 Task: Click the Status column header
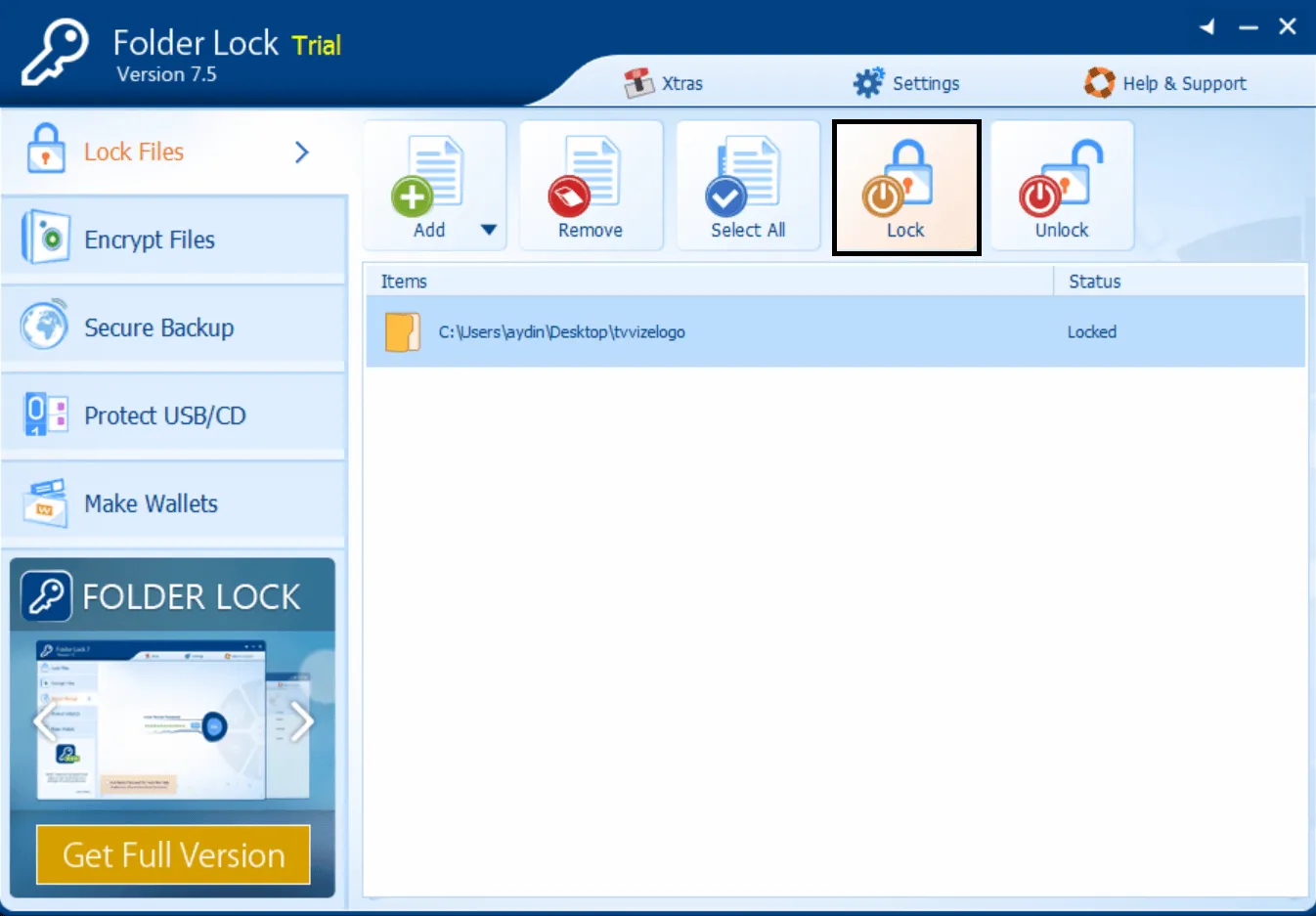click(1094, 282)
